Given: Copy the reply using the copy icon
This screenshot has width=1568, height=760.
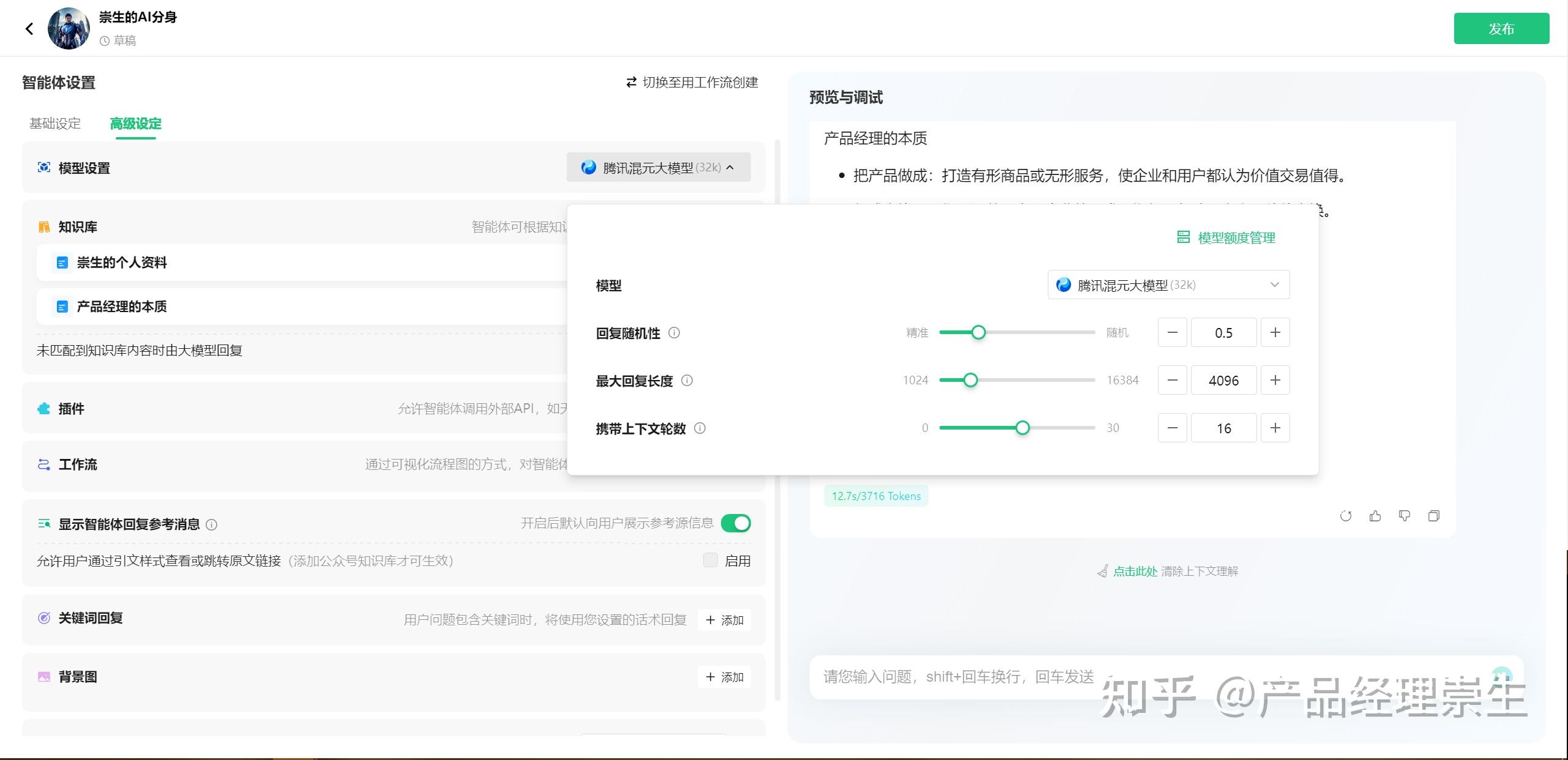Looking at the screenshot, I should pos(1433,516).
